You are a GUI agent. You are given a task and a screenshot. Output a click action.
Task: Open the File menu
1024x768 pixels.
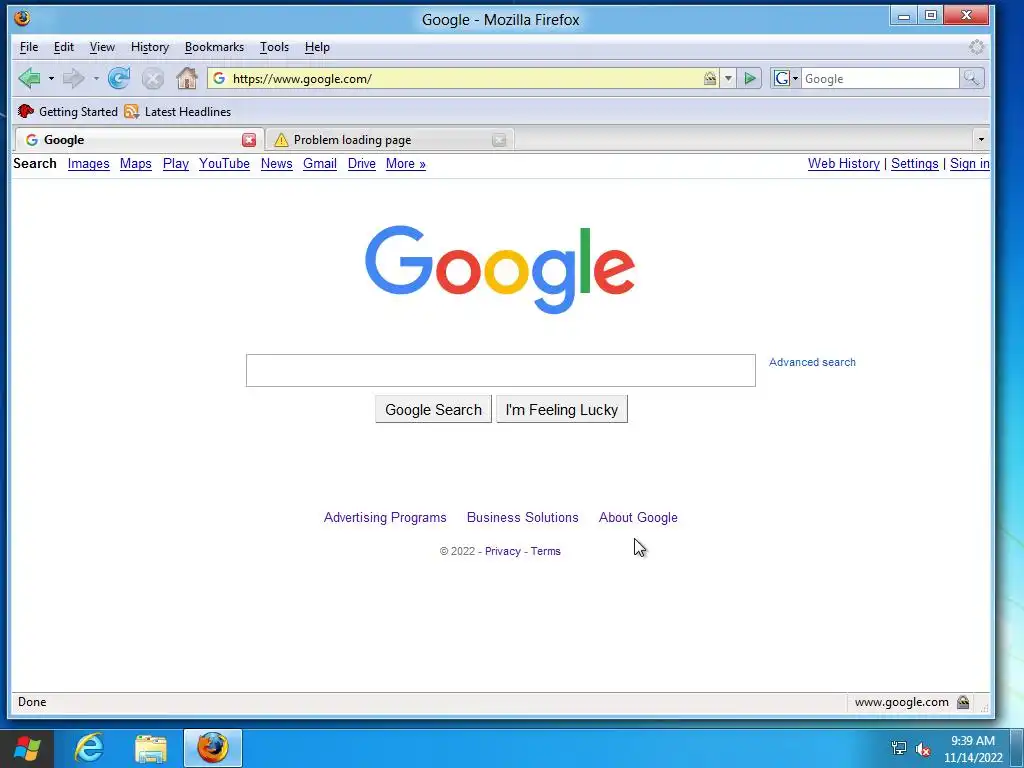click(x=29, y=47)
